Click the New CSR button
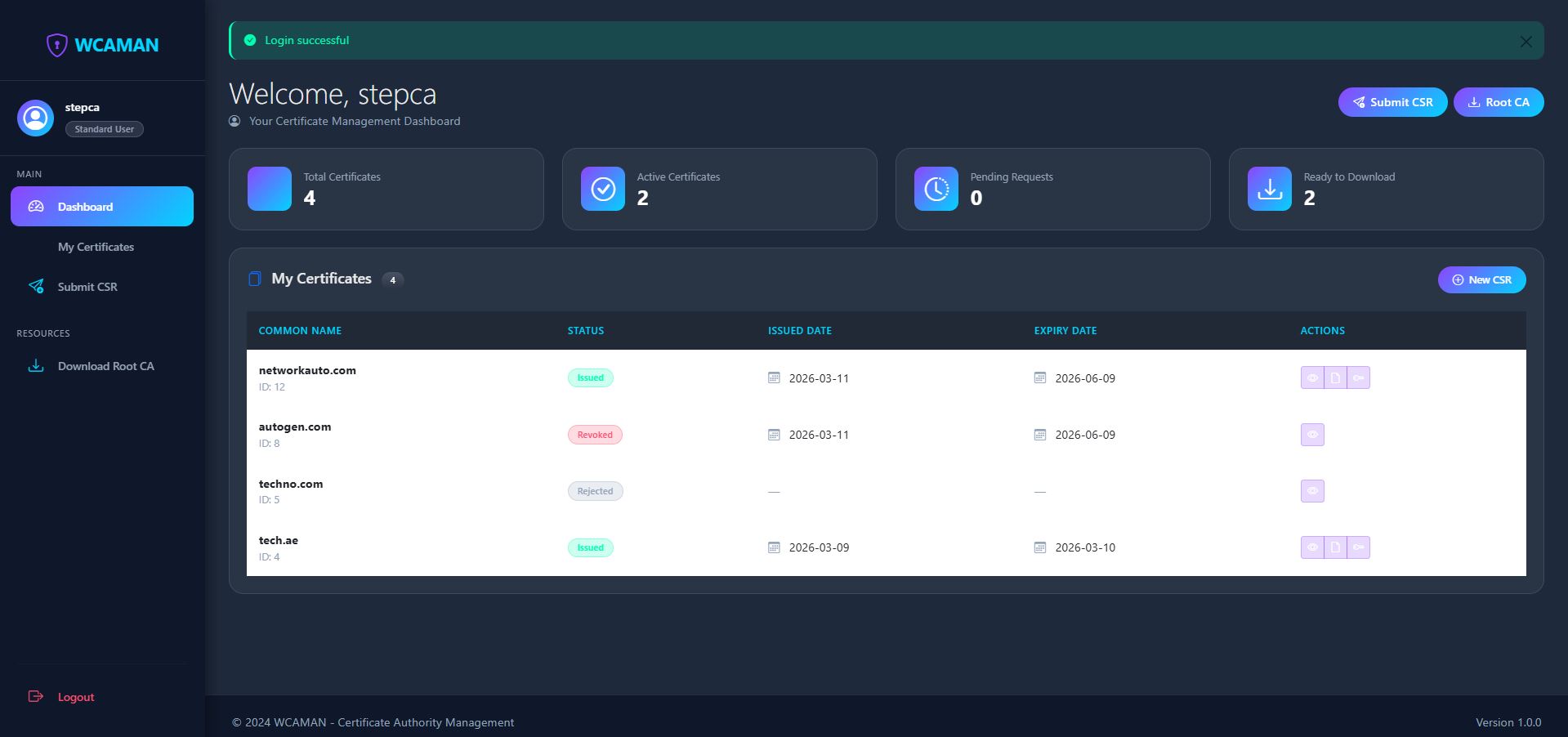Screen dimensions: 1568x737 pos(1481,279)
